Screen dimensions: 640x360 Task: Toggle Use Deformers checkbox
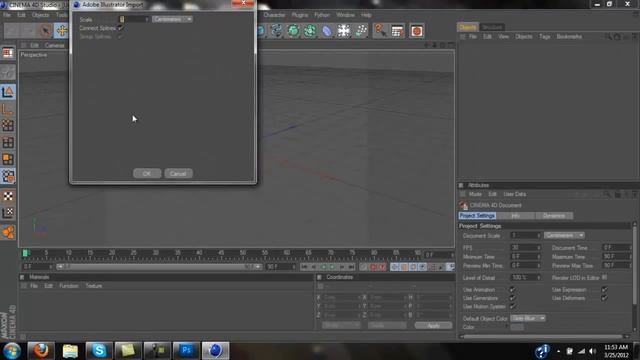[604, 298]
